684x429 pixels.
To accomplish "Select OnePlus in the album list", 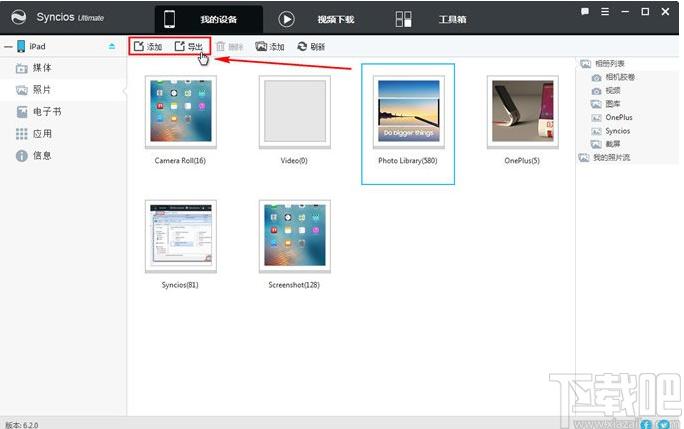I will coord(612,117).
